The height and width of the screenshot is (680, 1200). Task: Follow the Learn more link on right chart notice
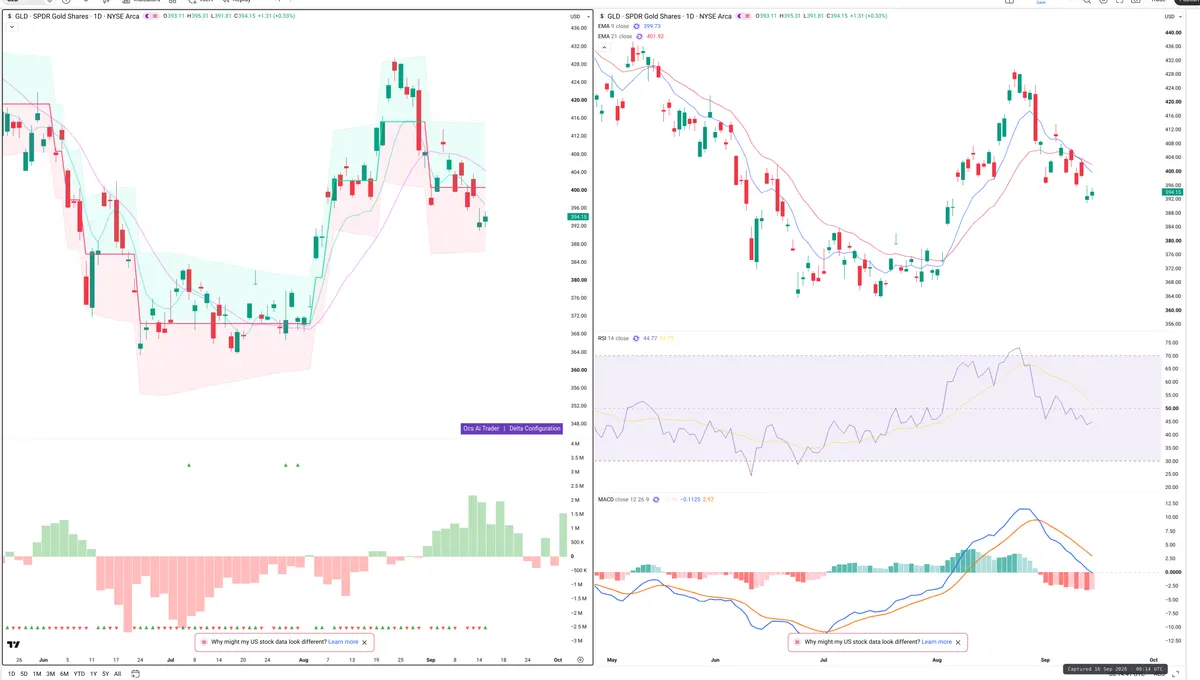pos(936,642)
